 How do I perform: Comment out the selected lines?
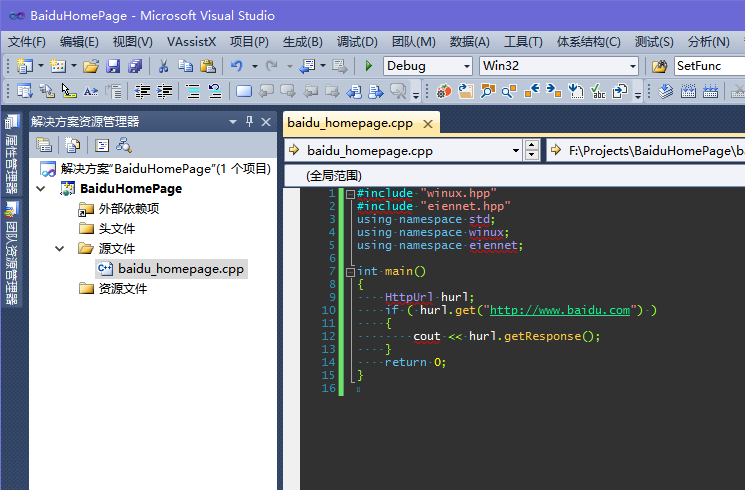(192, 91)
